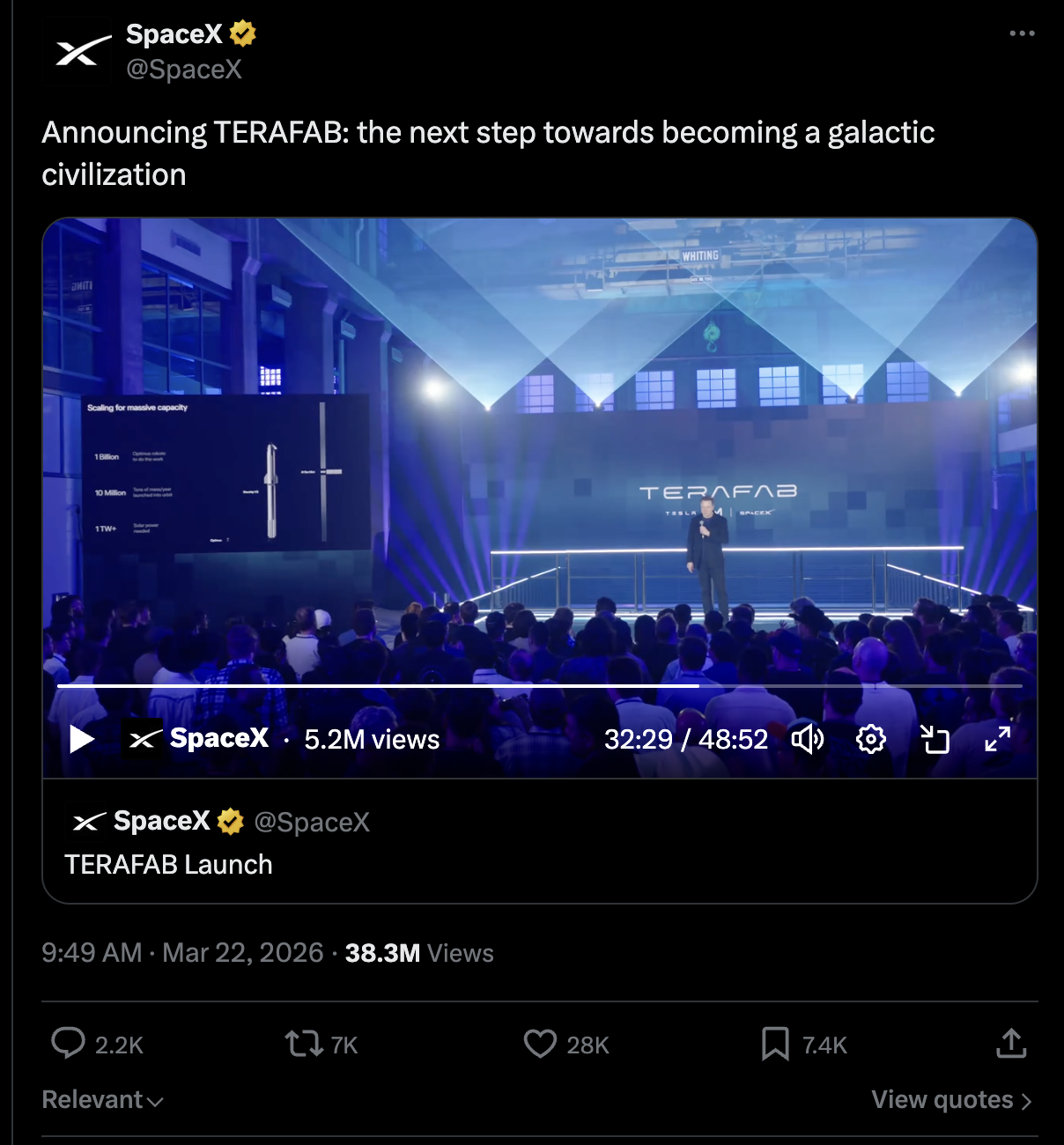Image resolution: width=1064 pixels, height=1145 pixels.
Task: Click the TERAFAB Launch quoted title
Action: click(168, 865)
